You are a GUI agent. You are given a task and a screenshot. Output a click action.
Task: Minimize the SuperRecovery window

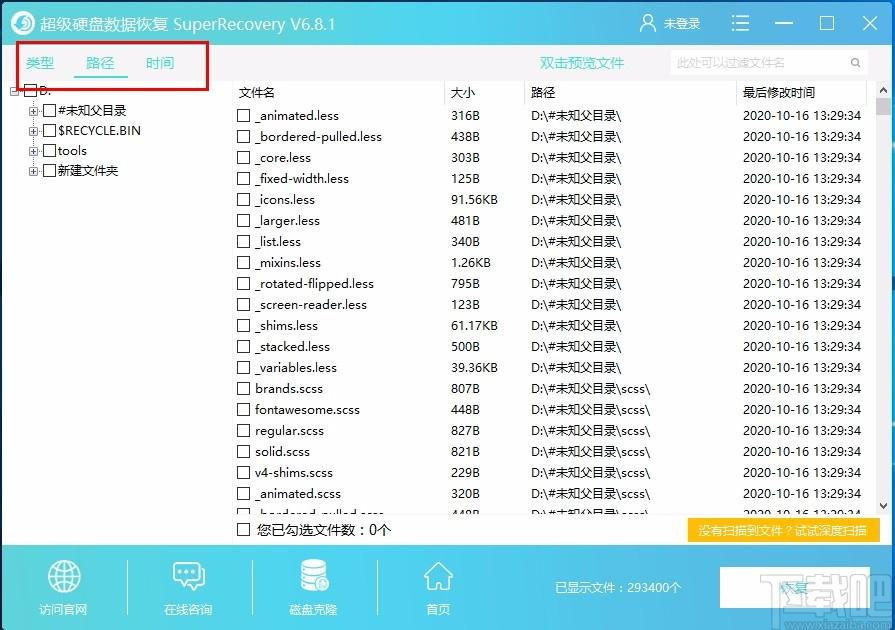click(x=783, y=23)
